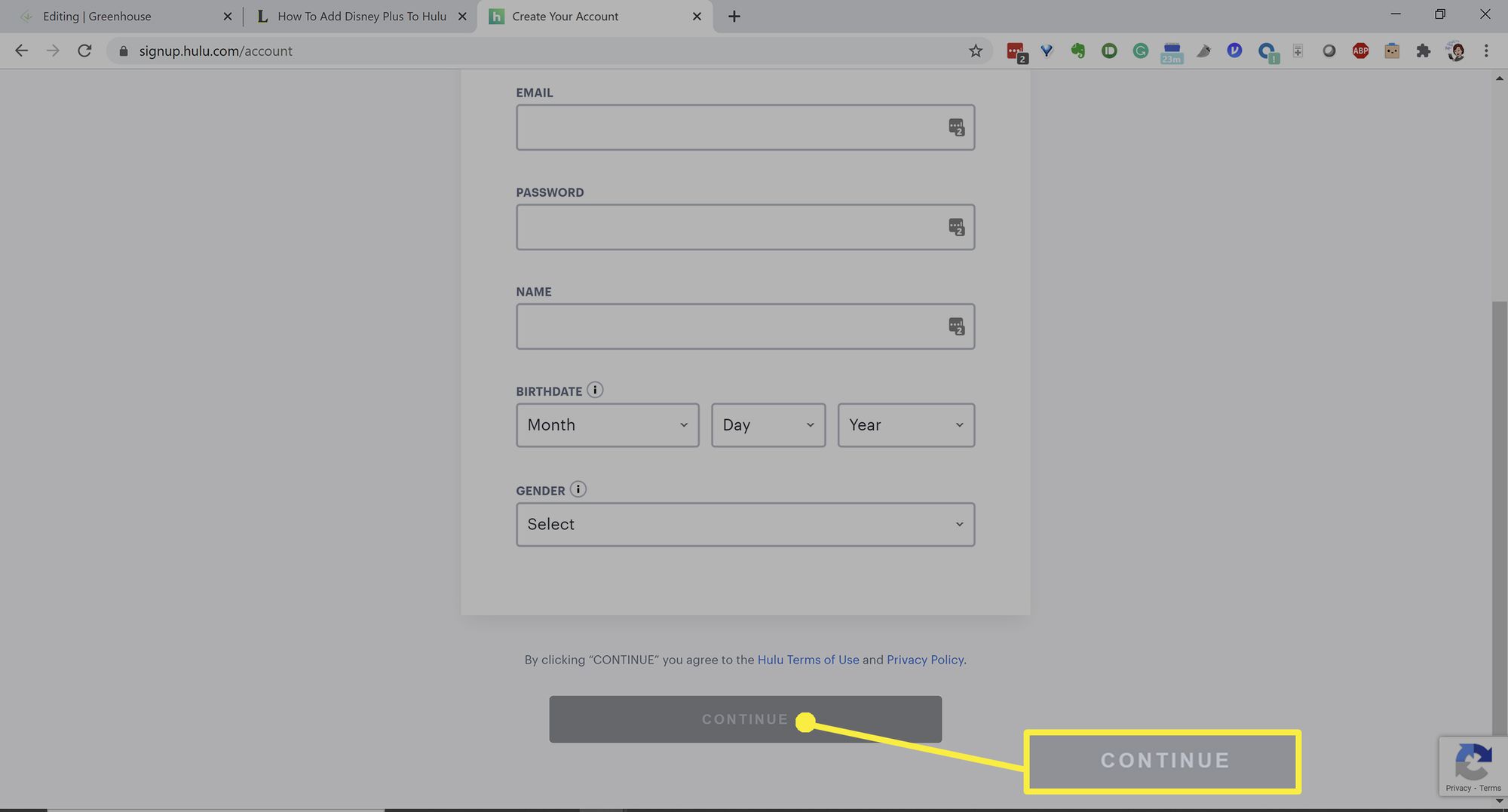Click the address bar URL signup.hulu.com/account
The width and height of the screenshot is (1508, 812).
click(216, 51)
